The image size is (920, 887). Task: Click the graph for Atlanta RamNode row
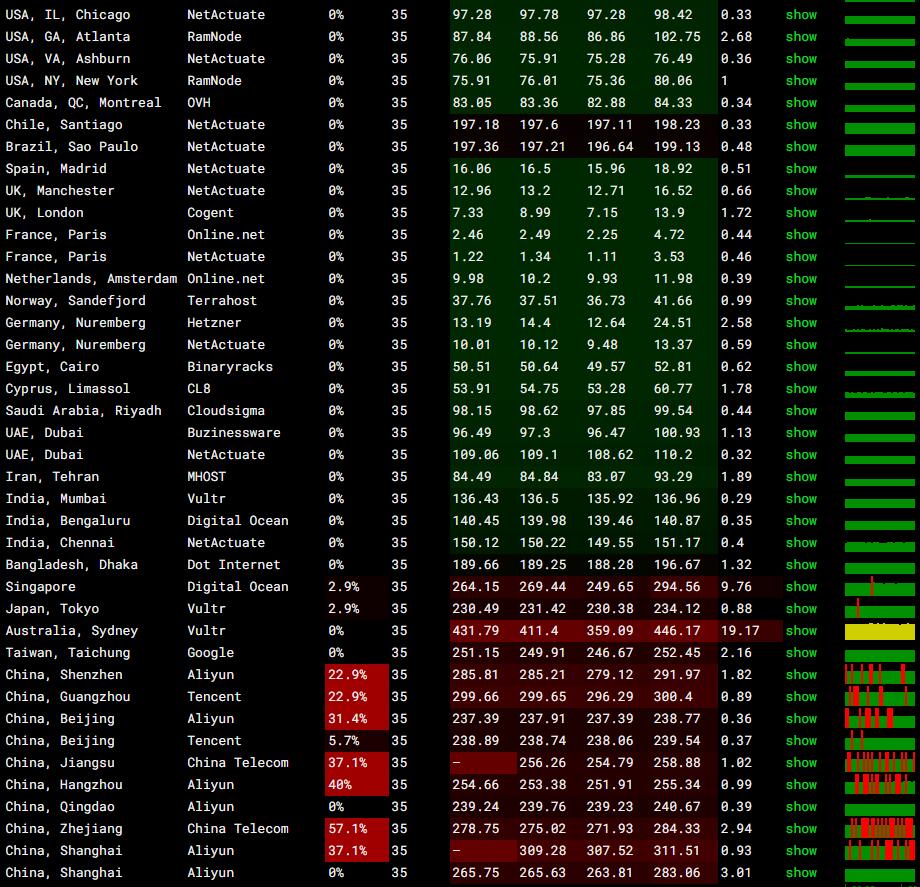coord(880,42)
